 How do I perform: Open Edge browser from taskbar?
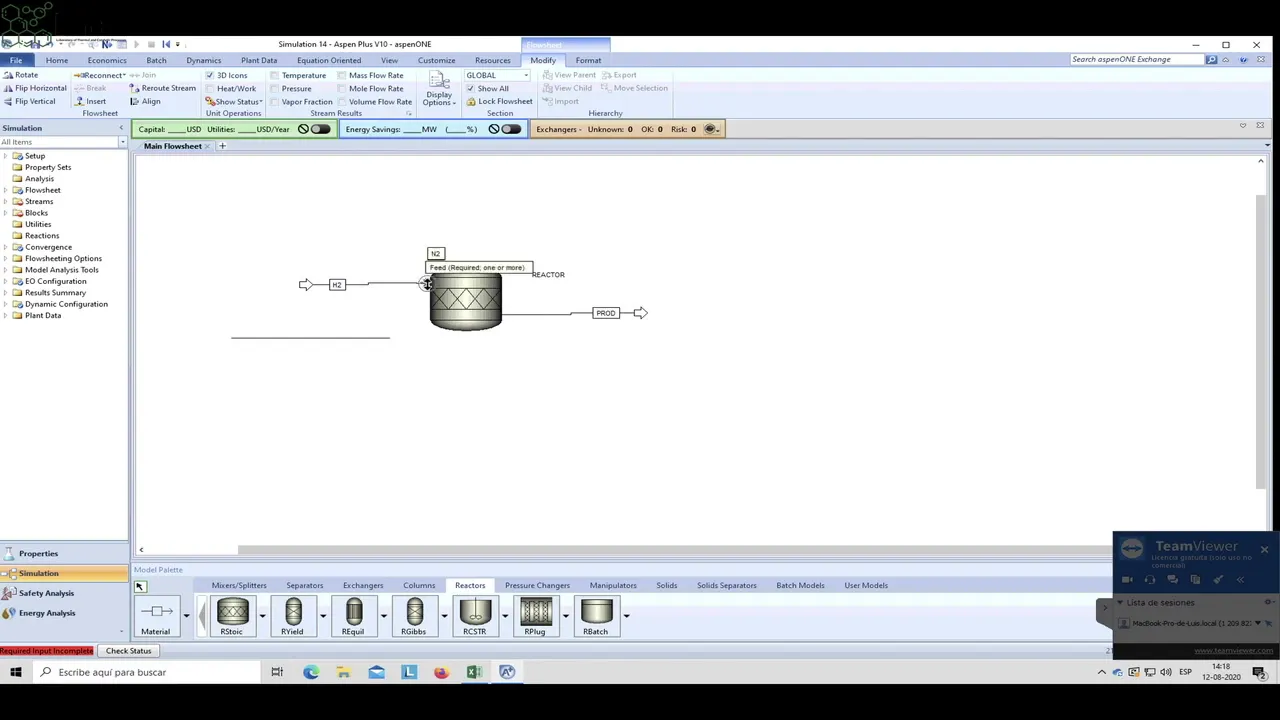pyautogui.click(x=311, y=672)
